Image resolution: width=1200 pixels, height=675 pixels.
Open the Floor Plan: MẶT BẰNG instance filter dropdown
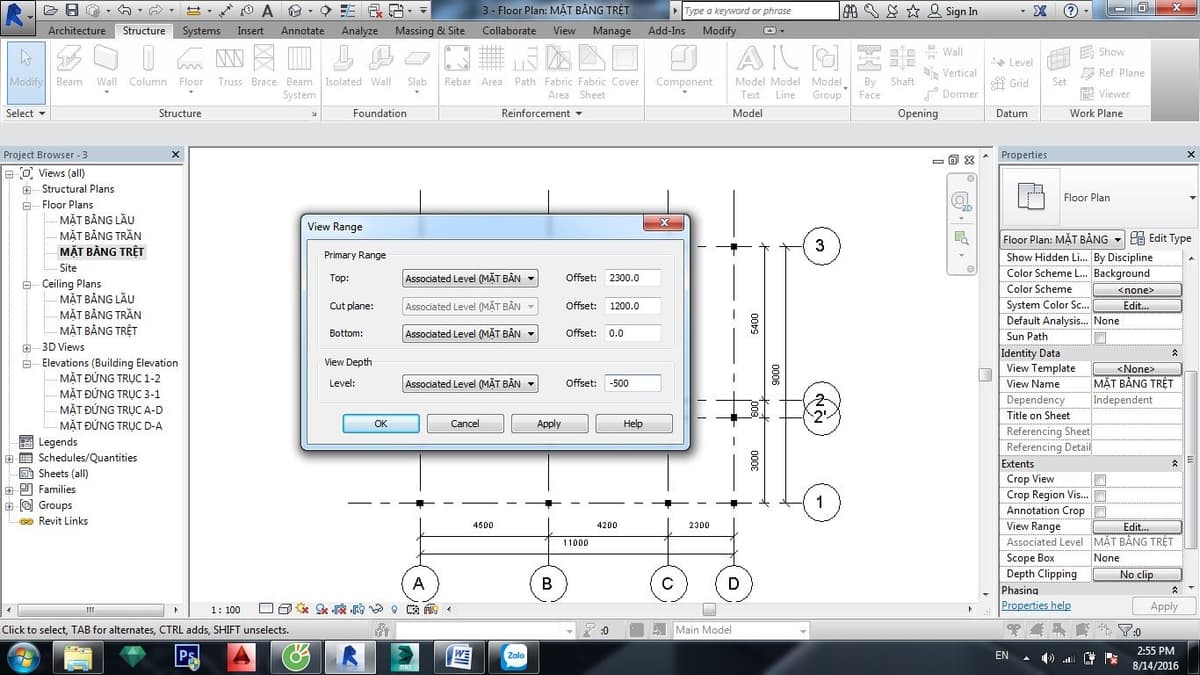coord(1063,239)
